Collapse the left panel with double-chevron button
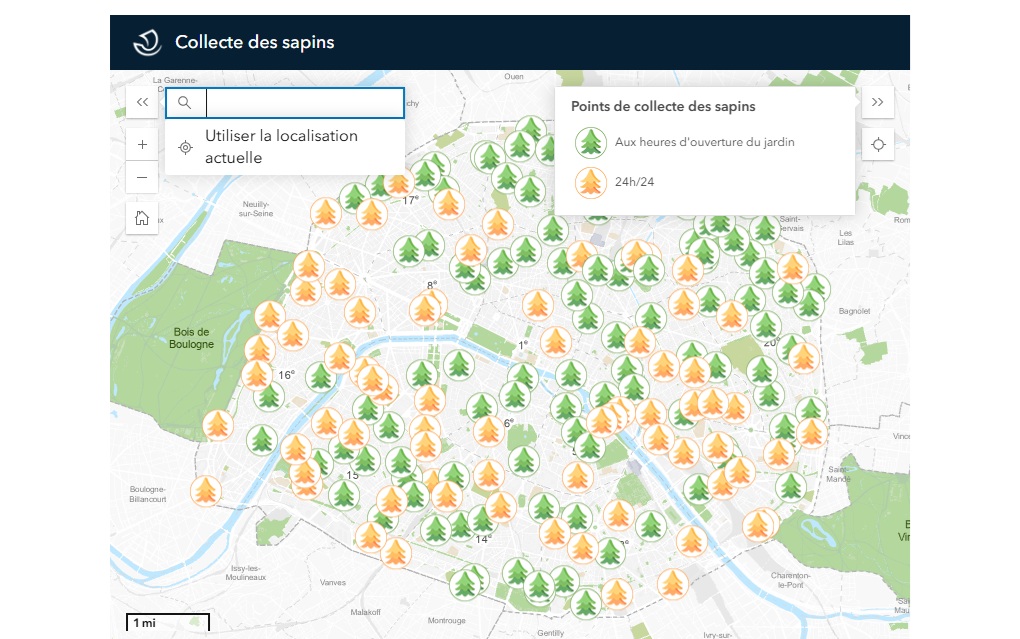 [x=142, y=102]
